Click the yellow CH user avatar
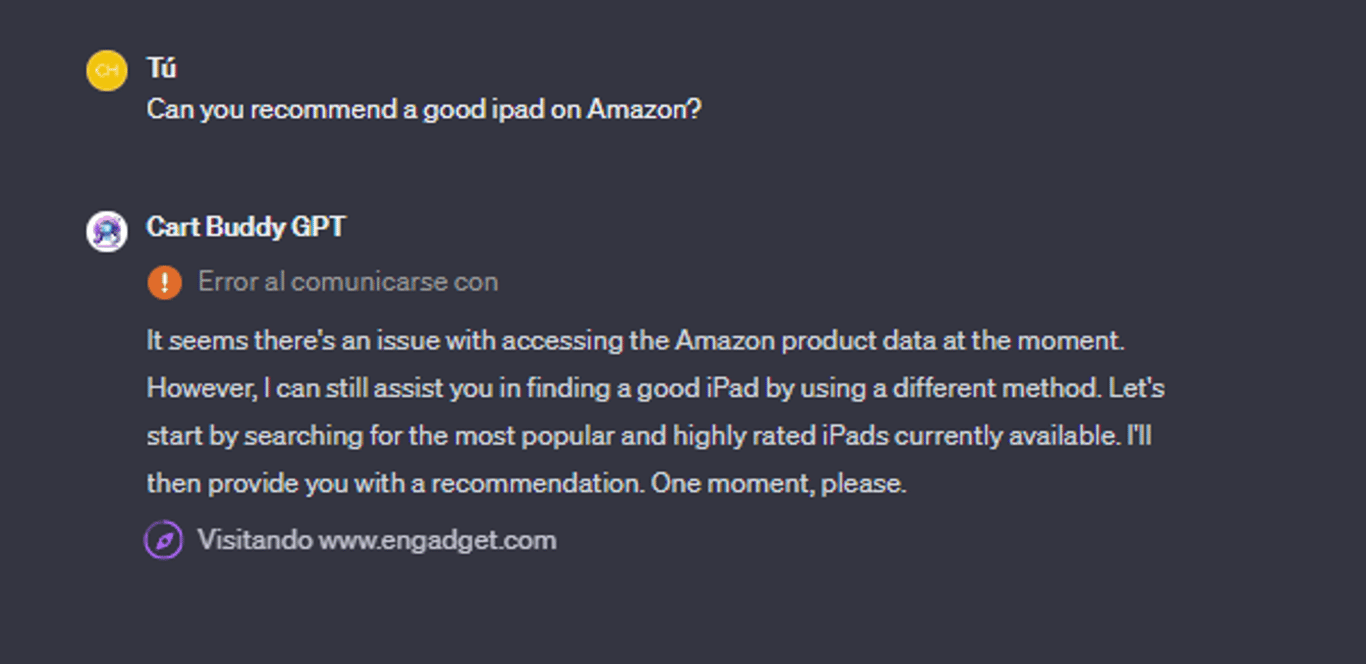 coord(107,71)
